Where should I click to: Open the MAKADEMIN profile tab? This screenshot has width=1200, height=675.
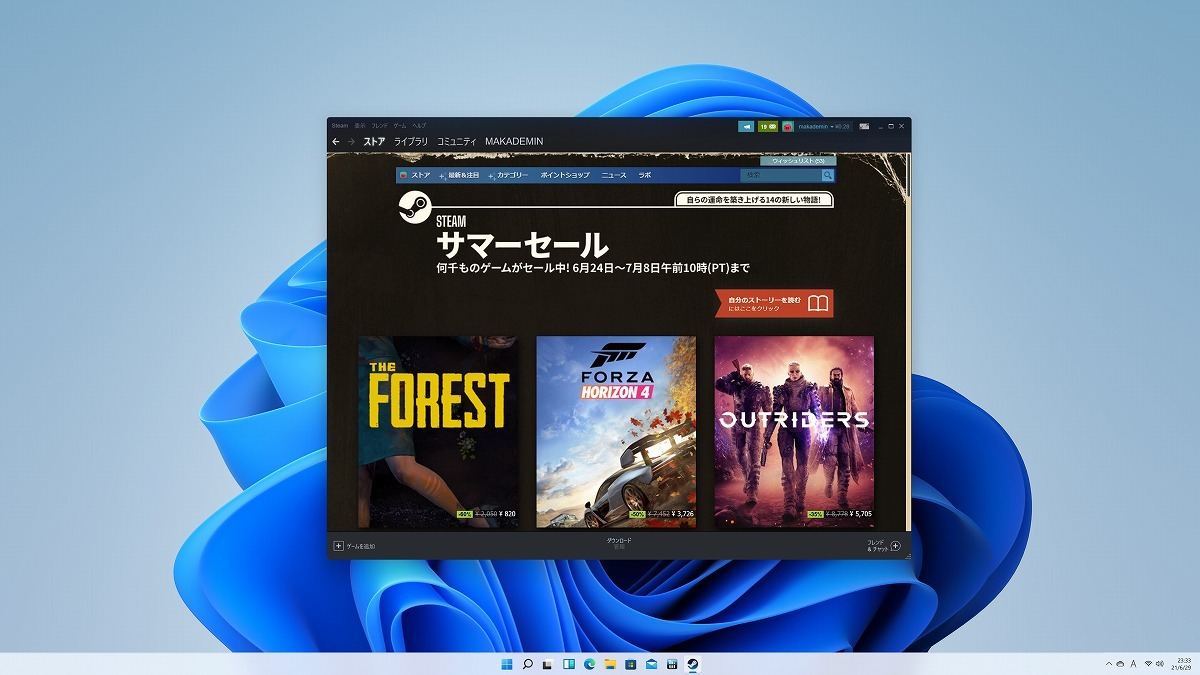point(514,142)
